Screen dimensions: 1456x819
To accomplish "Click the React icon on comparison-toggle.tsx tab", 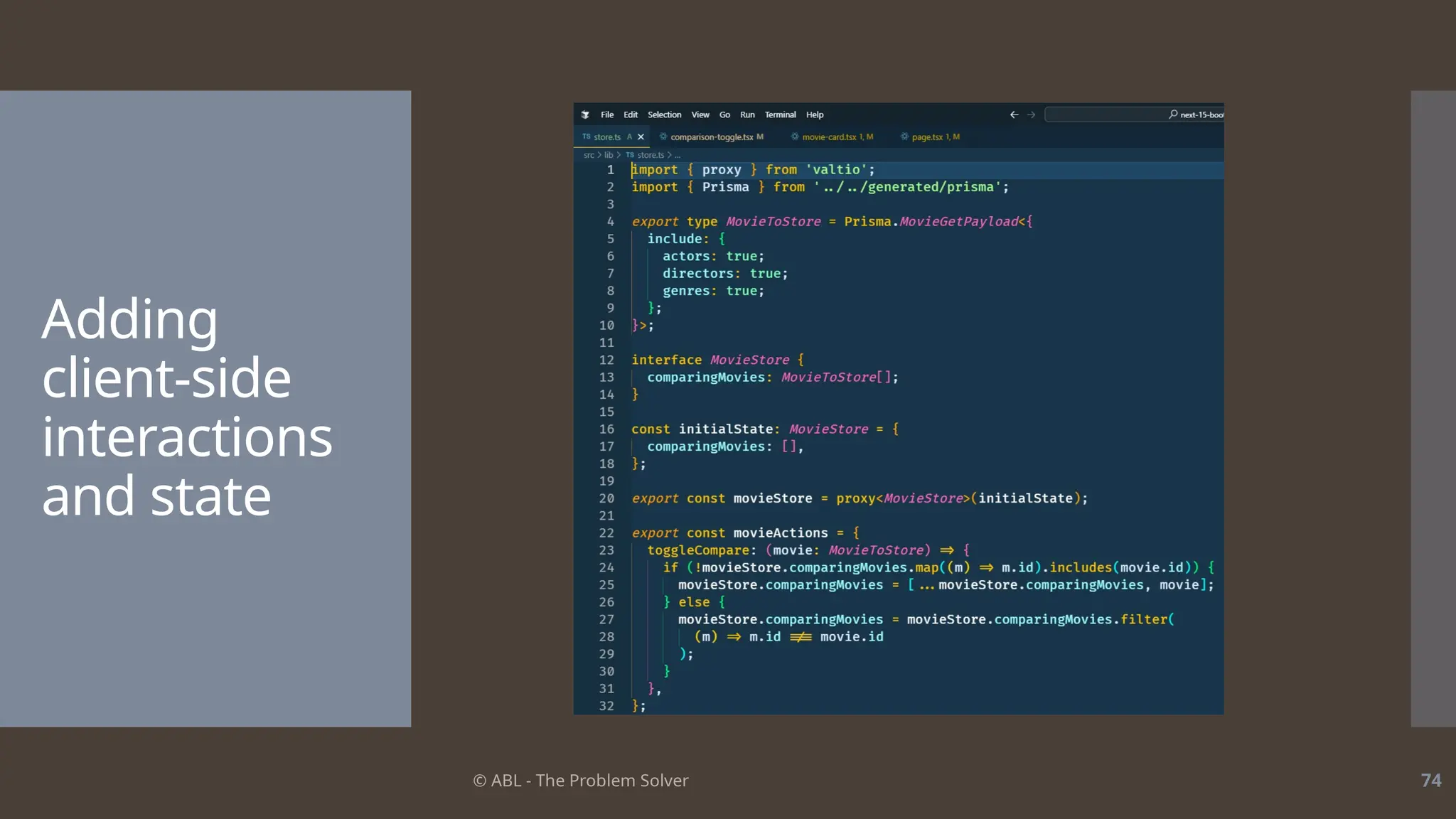I will 663,136.
